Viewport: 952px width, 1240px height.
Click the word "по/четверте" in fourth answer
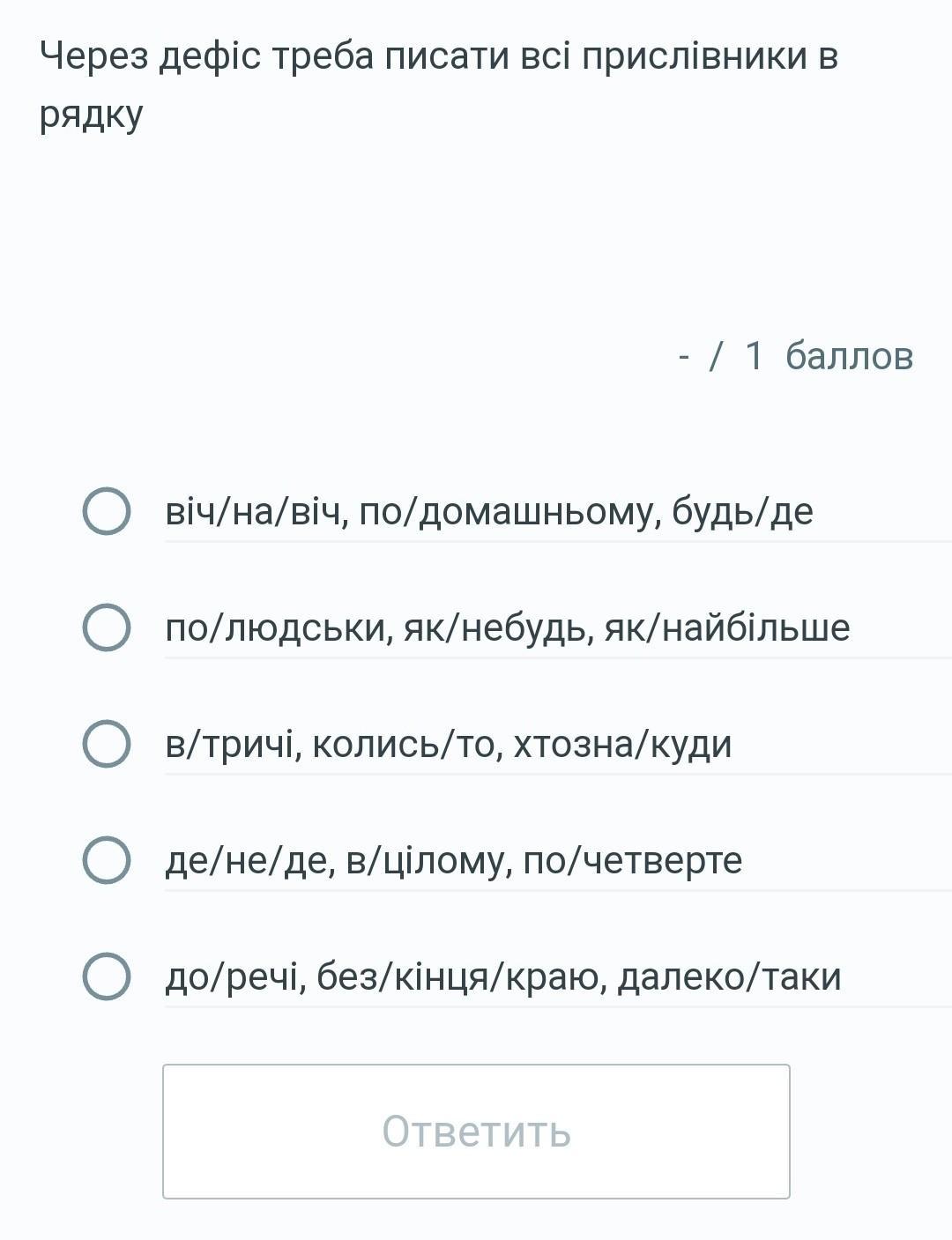pyautogui.click(x=633, y=861)
